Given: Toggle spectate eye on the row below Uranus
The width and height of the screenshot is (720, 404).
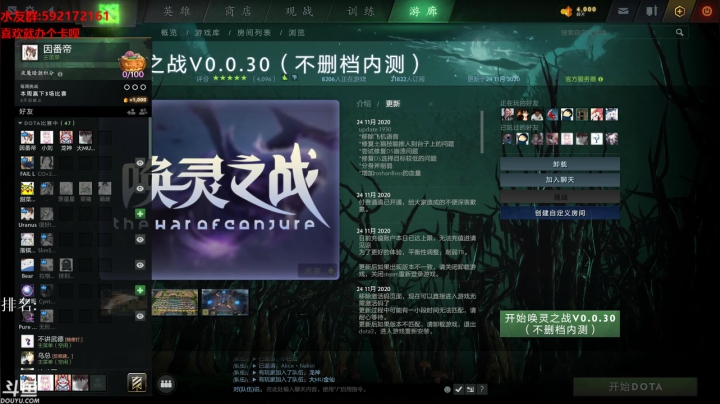Looking at the screenshot, I should pos(140,239).
